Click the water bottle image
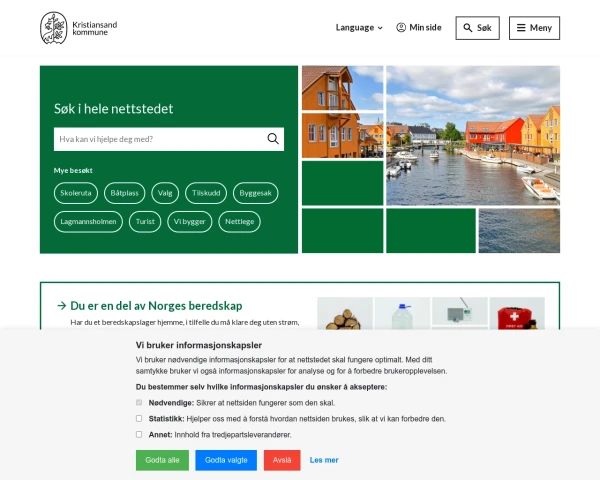Viewport: 600px width, 480px height. (x=402, y=313)
